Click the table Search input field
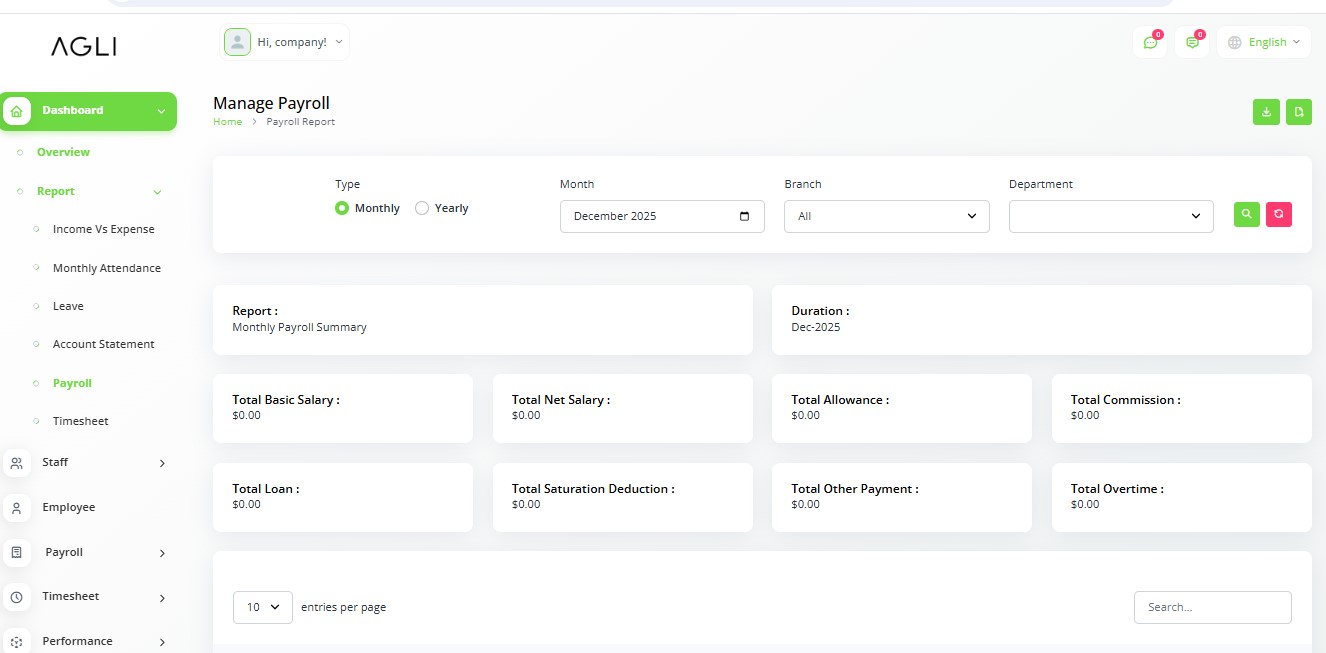 tap(1212, 607)
